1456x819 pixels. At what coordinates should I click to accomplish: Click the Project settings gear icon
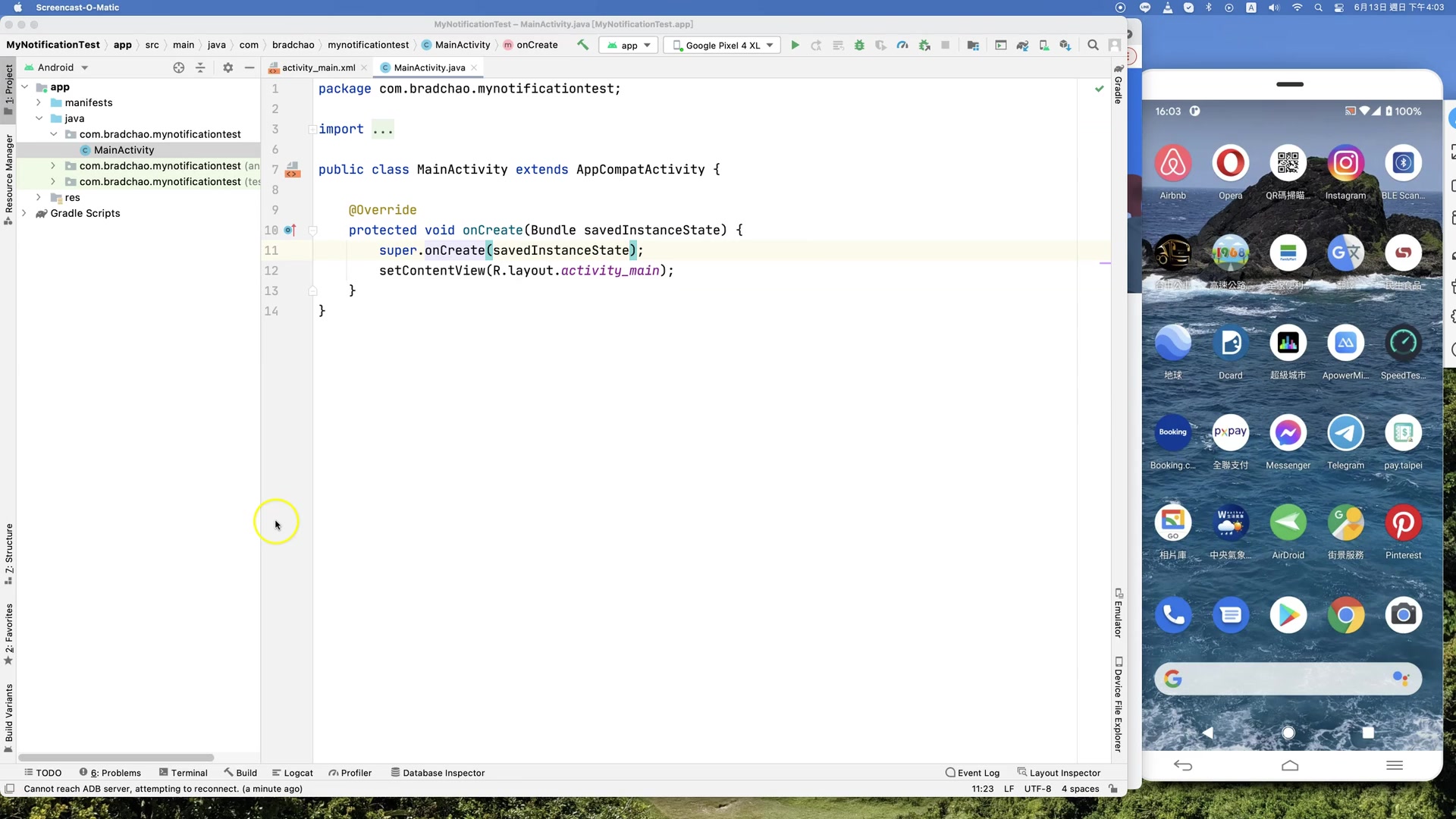coord(227,67)
